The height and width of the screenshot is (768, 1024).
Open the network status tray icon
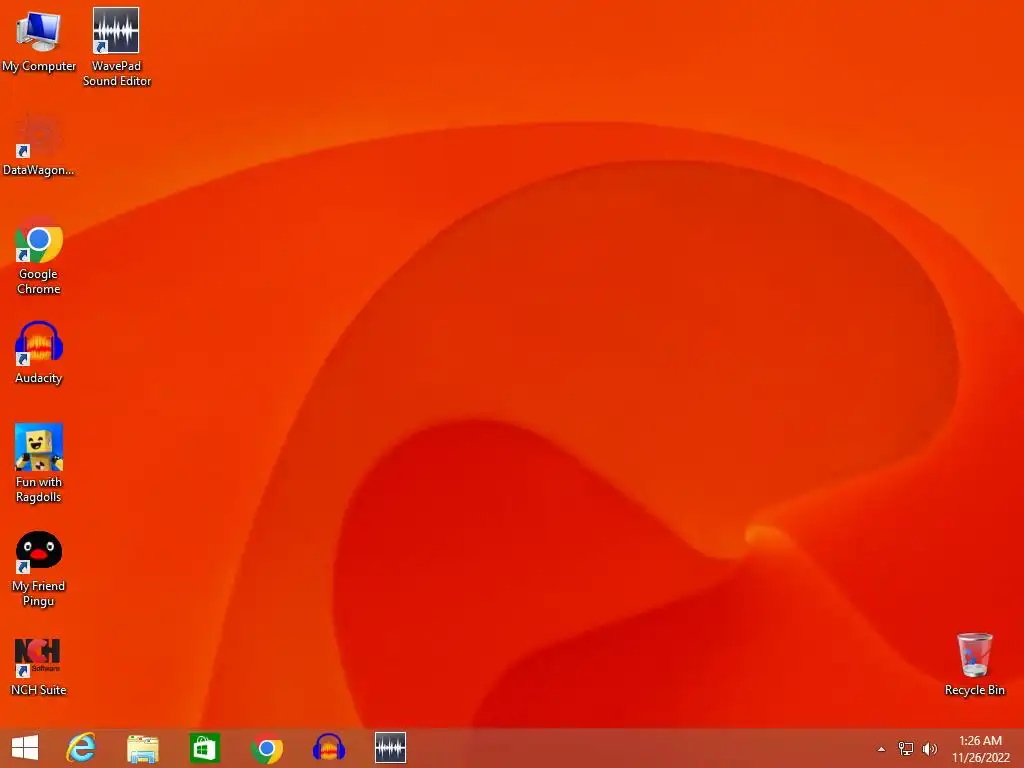(906, 749)
